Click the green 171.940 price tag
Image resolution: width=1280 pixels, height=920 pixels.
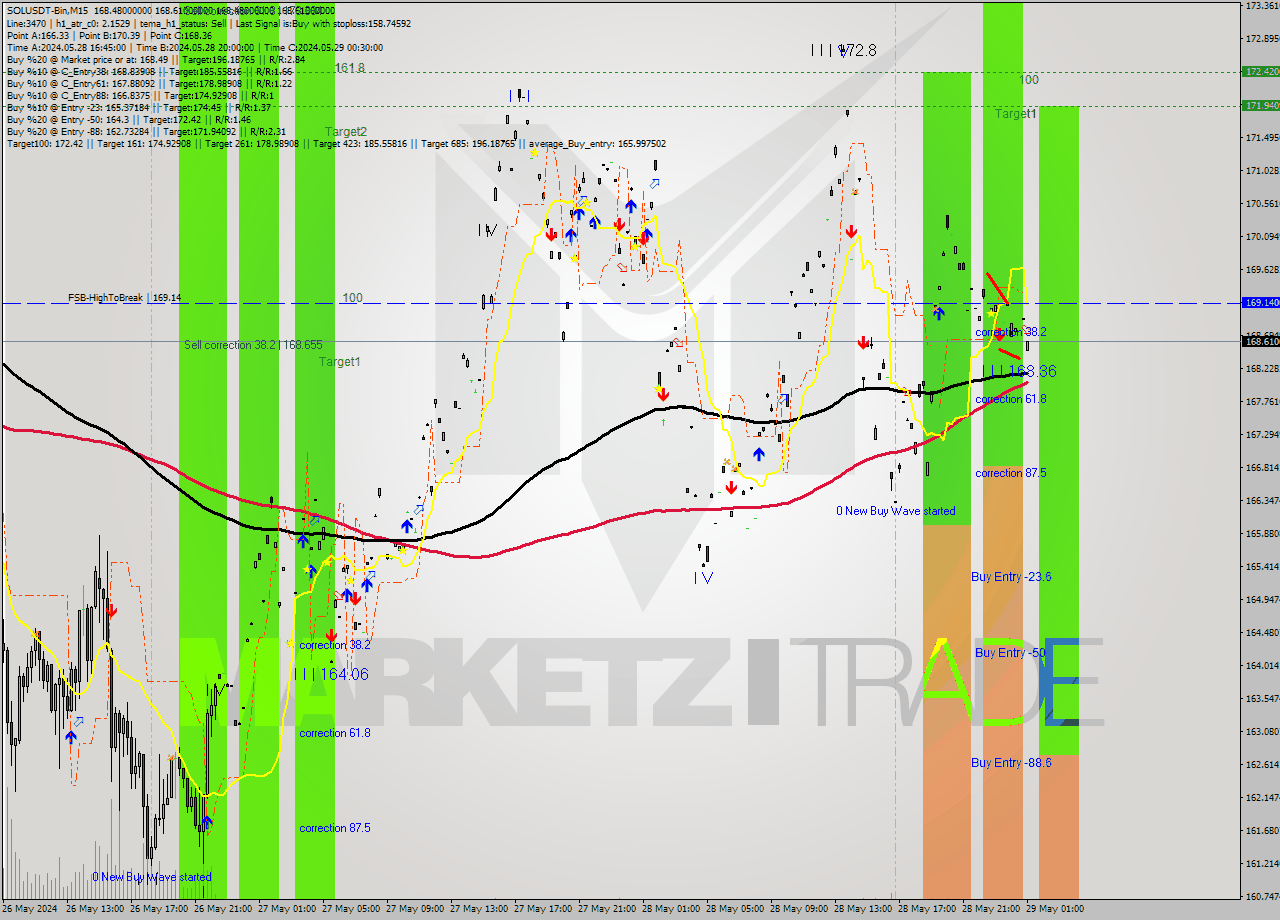(1261, 105)
